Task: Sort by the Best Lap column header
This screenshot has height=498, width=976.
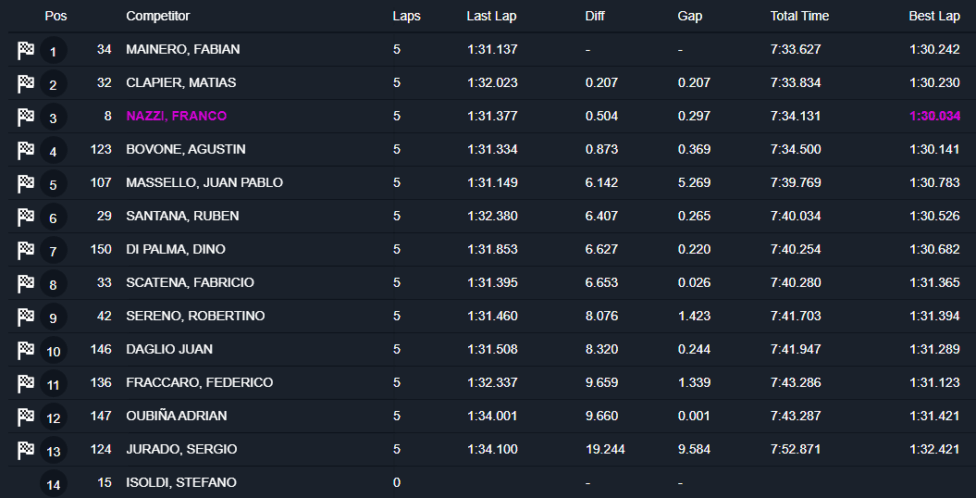Action: (x=934, y=16)
